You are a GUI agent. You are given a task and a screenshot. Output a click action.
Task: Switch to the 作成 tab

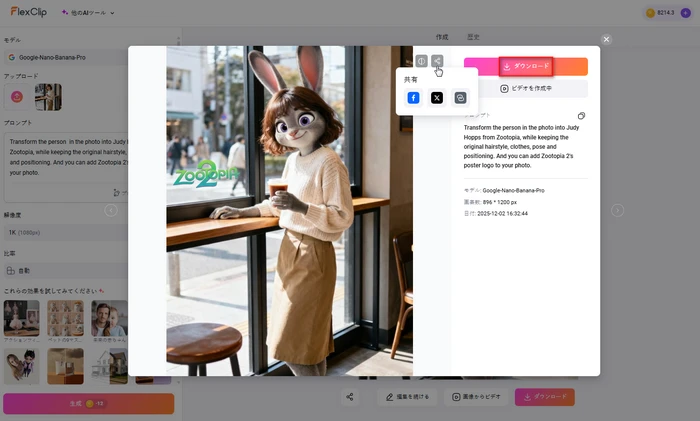[x=442, y=37]
